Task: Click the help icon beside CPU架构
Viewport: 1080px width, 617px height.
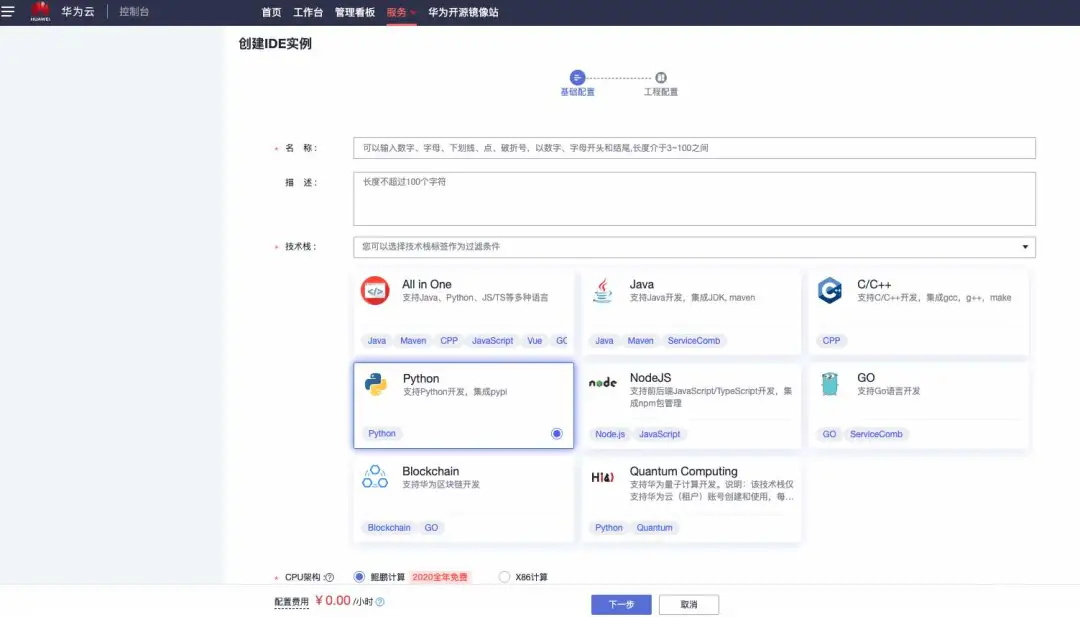Action: (329, 577)
